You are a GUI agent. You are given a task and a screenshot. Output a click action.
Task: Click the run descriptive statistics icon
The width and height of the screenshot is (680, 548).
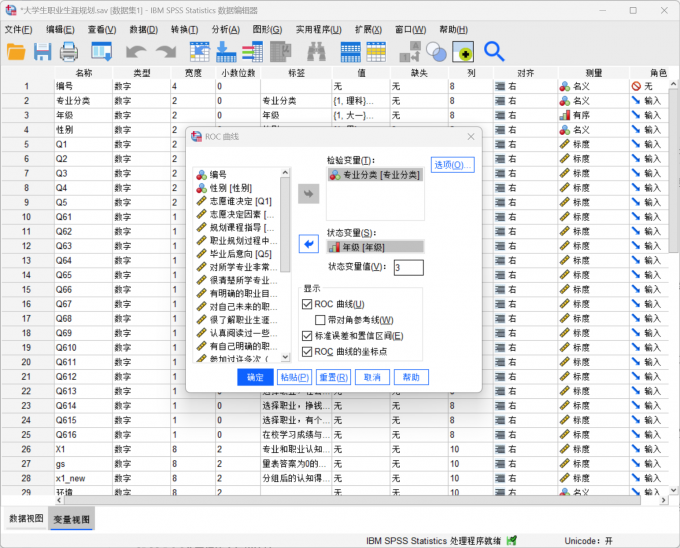(281, 52)
